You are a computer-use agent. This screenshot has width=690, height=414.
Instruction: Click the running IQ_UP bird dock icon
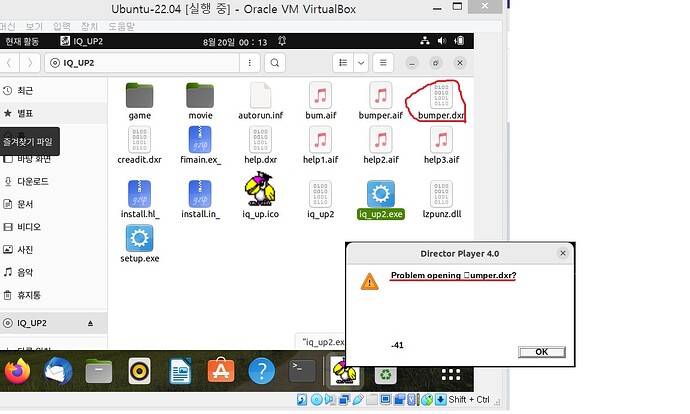[x=345, y=372]
